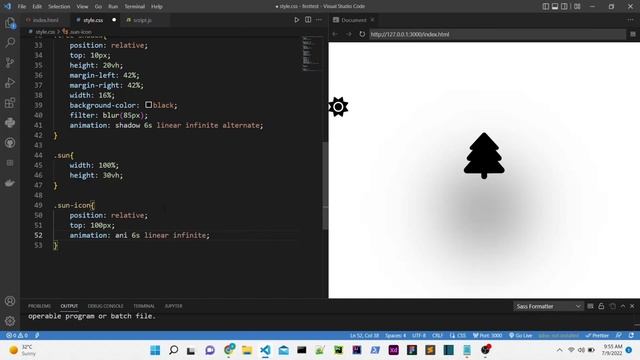Open the Terminal menu
Screen dimensions: 640x360
[135, 7]
